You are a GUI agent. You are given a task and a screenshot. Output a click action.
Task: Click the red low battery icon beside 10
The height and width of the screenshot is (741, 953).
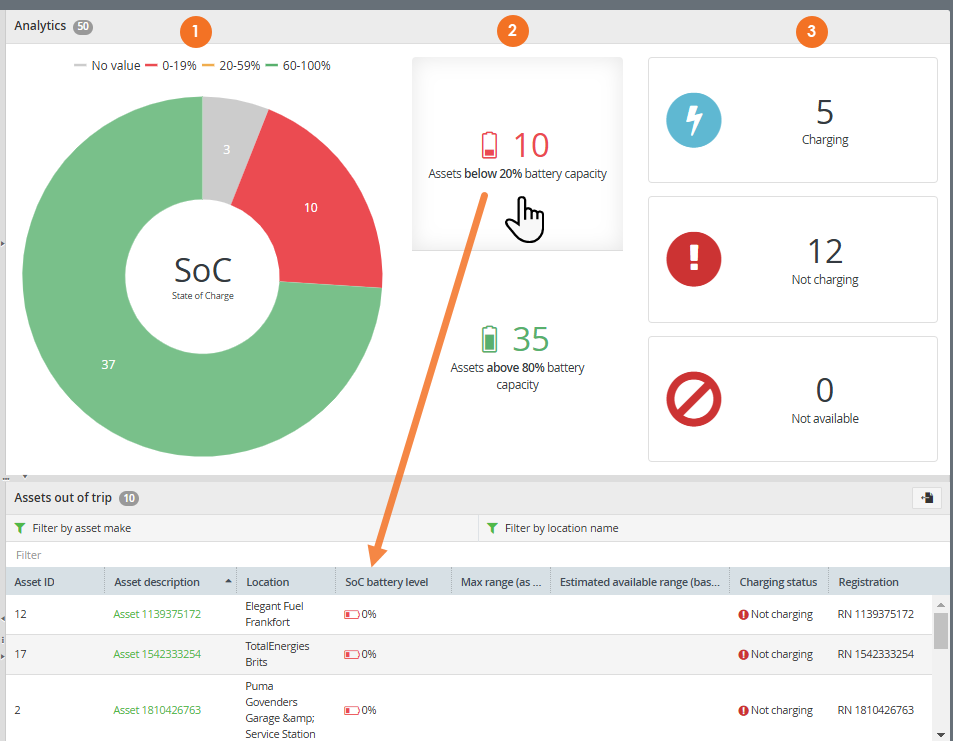(x=489, y=145)
